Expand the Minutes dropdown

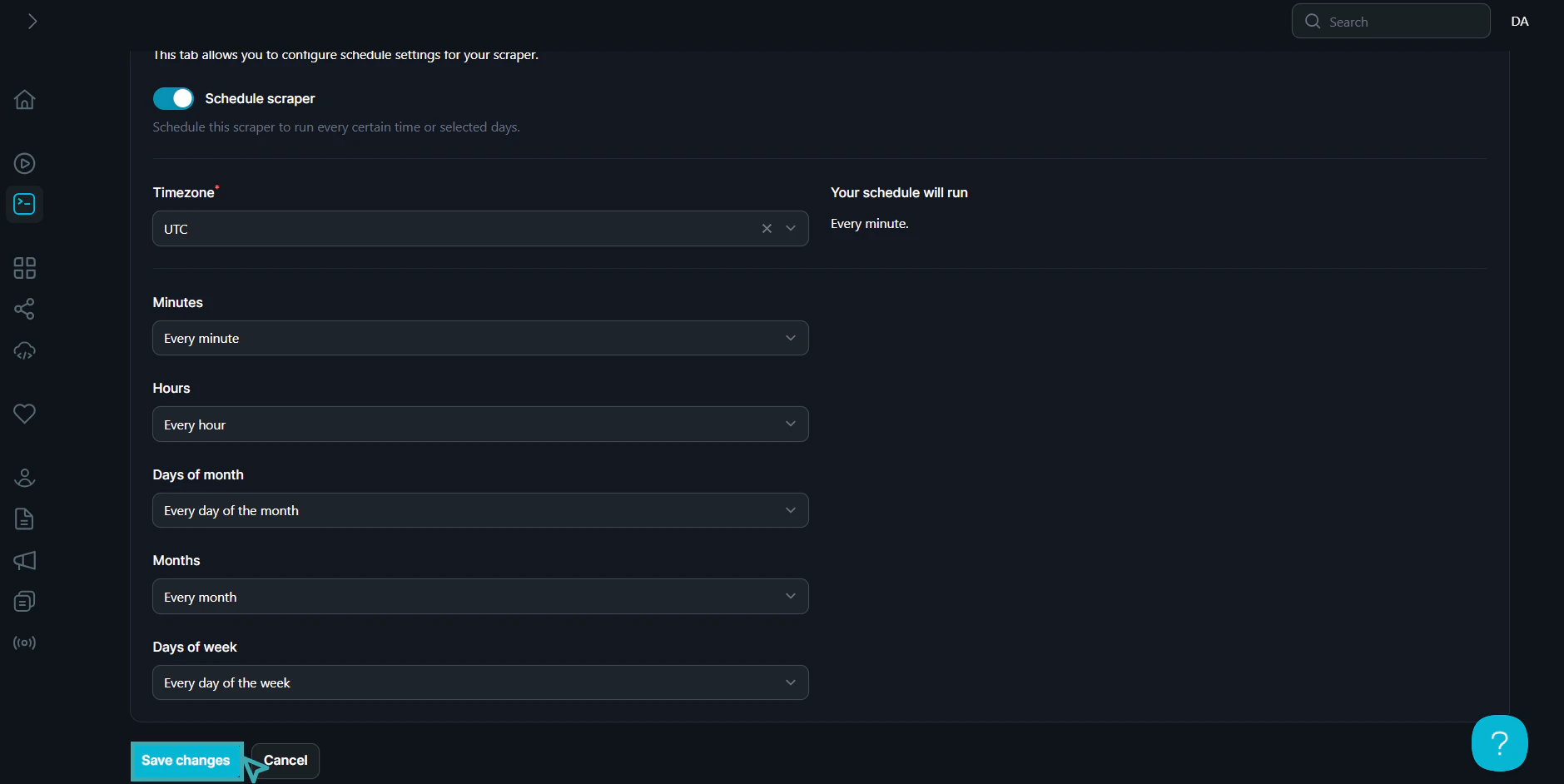pos(479,338)
